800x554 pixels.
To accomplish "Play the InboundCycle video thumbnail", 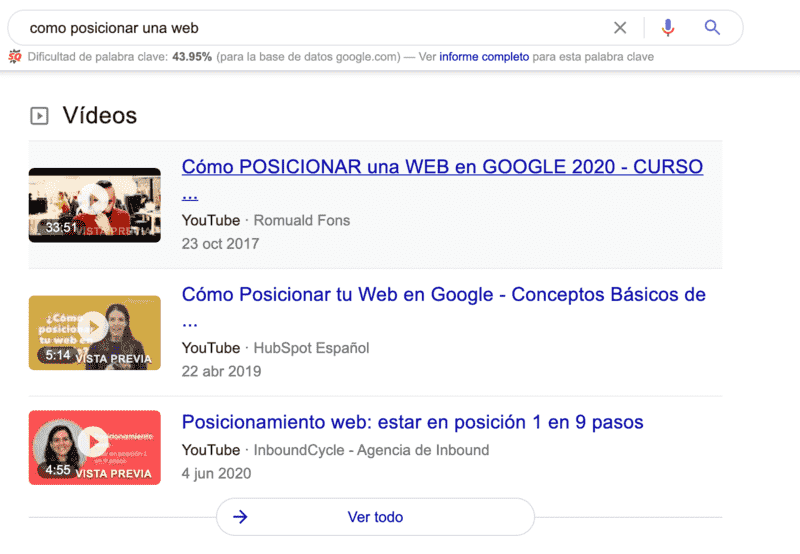I will tap(94, 447).
